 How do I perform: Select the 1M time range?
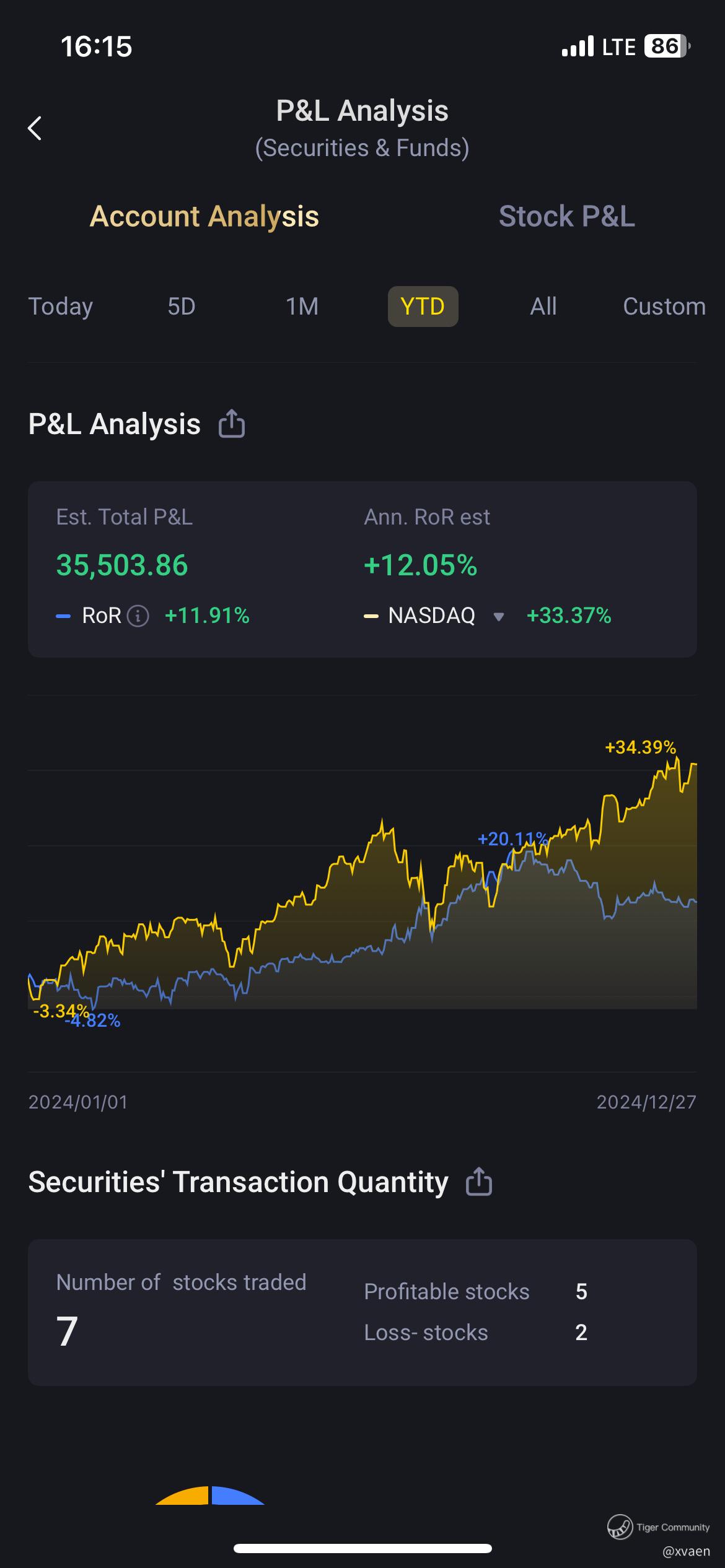[302, 307]
